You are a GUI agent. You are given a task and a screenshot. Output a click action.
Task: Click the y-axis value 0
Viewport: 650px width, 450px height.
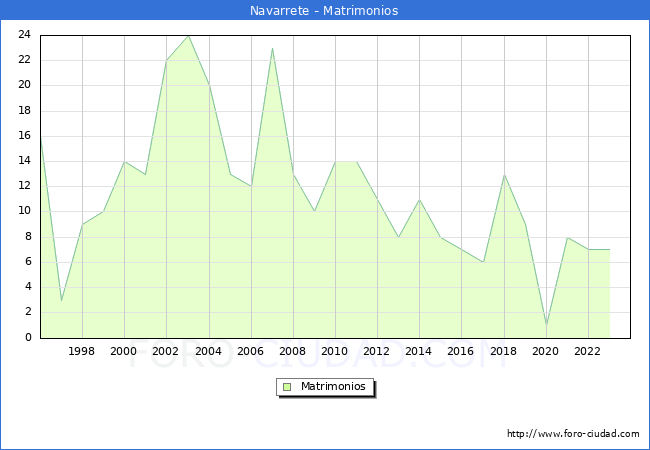coord(28,337)
